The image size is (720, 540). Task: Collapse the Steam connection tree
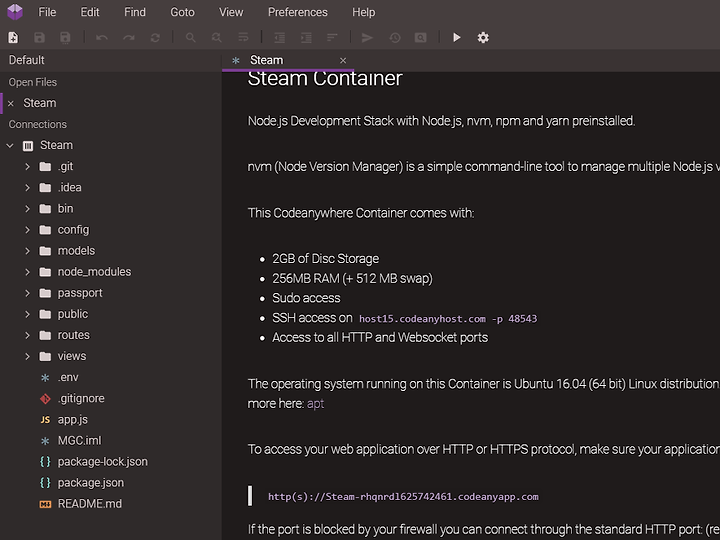pos(10,146)
